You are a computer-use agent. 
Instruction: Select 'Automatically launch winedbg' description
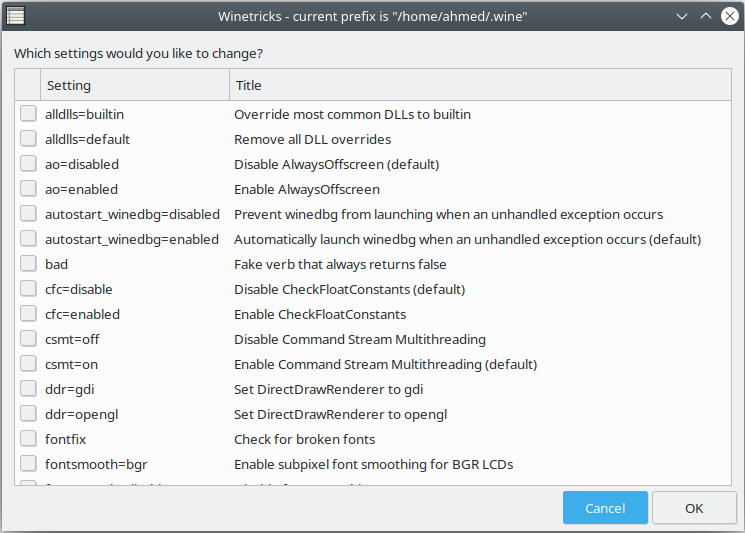[467, 239]
